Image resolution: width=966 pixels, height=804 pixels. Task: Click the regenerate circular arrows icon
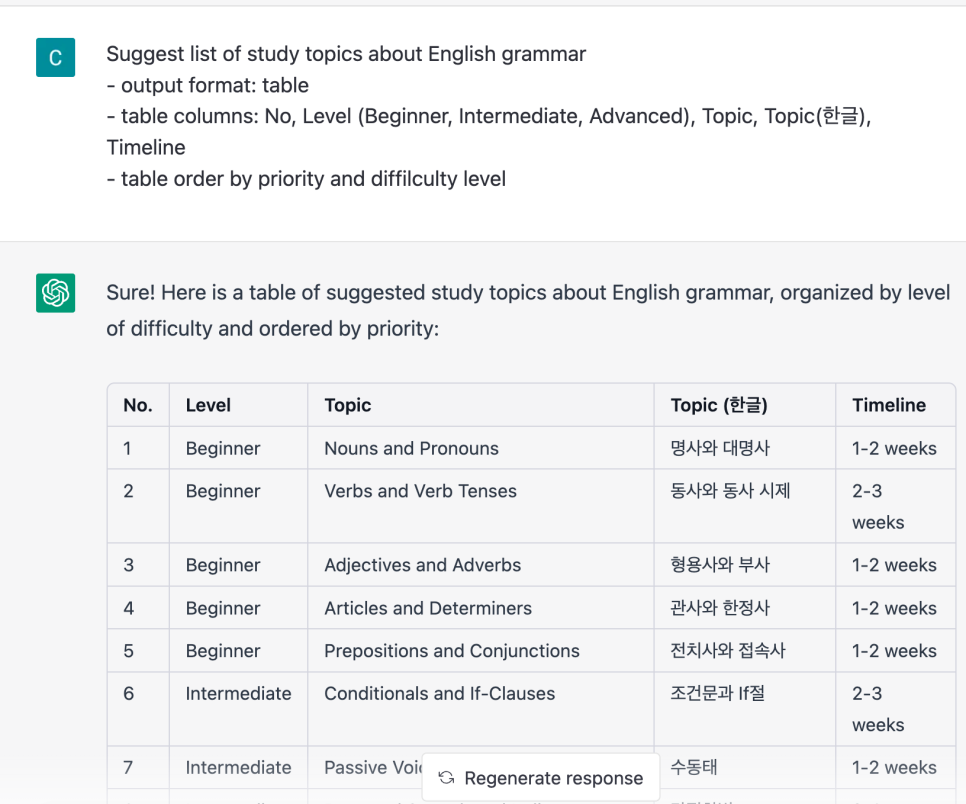447,778
